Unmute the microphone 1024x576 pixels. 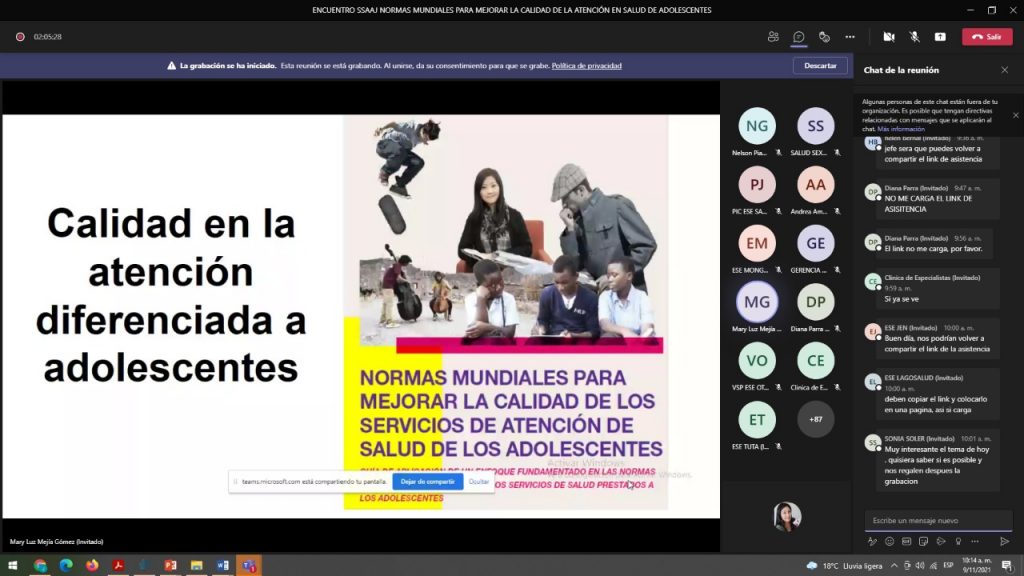click(914, 37)
